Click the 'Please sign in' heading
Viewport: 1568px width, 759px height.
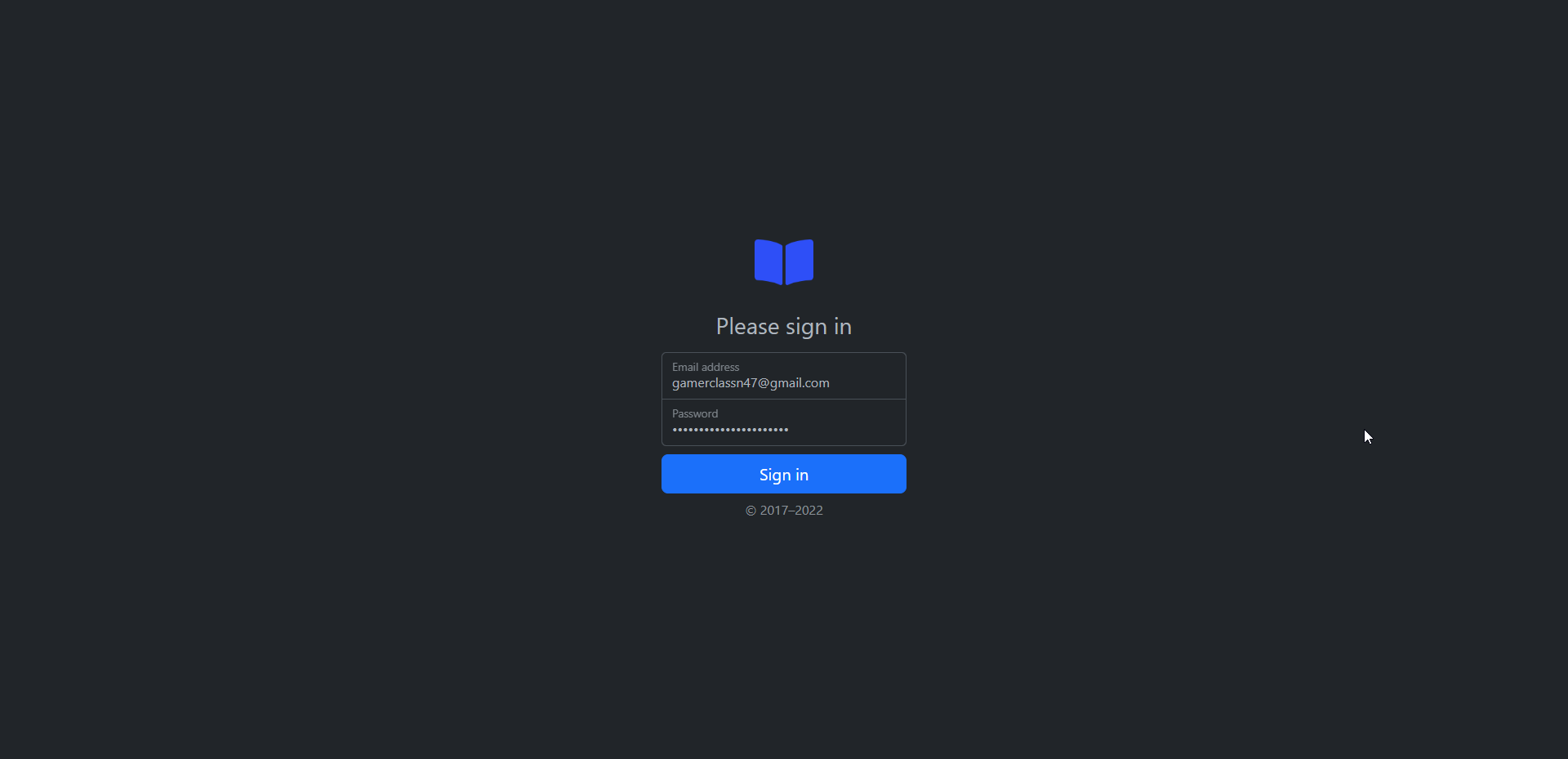(x=784, y=327)
